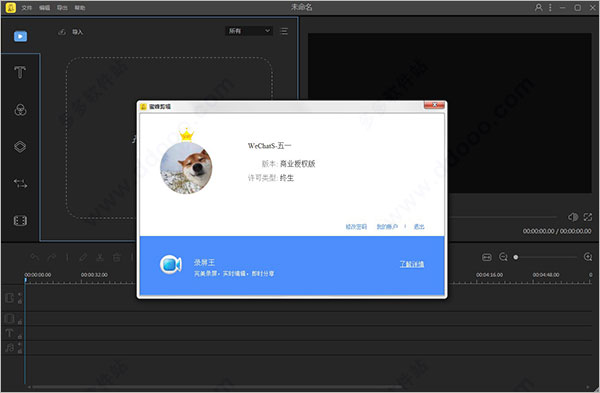
Task: Click the 退出 logout link in dialog
Action: [x=419, y=227]
